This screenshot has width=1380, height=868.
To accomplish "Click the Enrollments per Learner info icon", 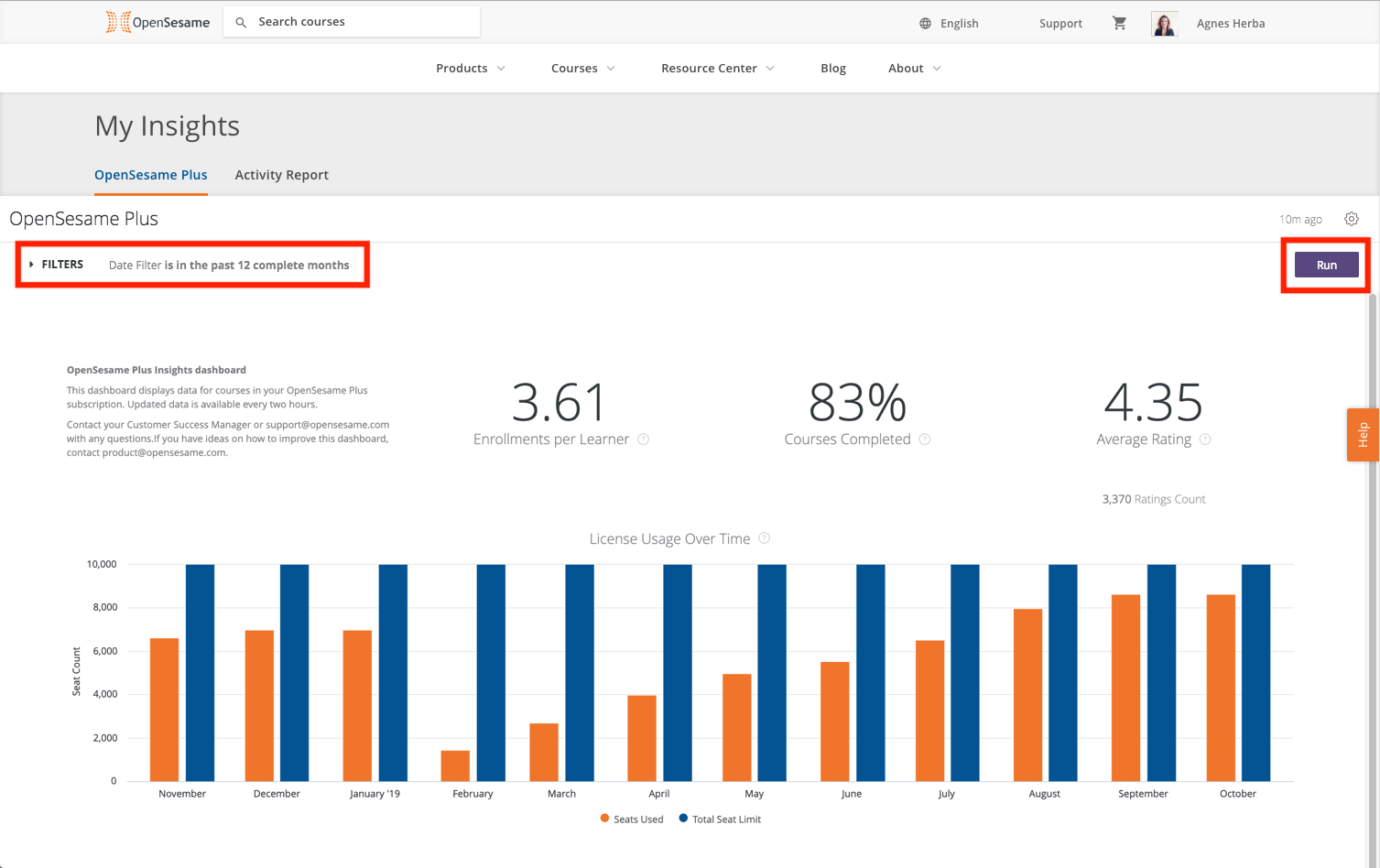I will pos(644,439).
